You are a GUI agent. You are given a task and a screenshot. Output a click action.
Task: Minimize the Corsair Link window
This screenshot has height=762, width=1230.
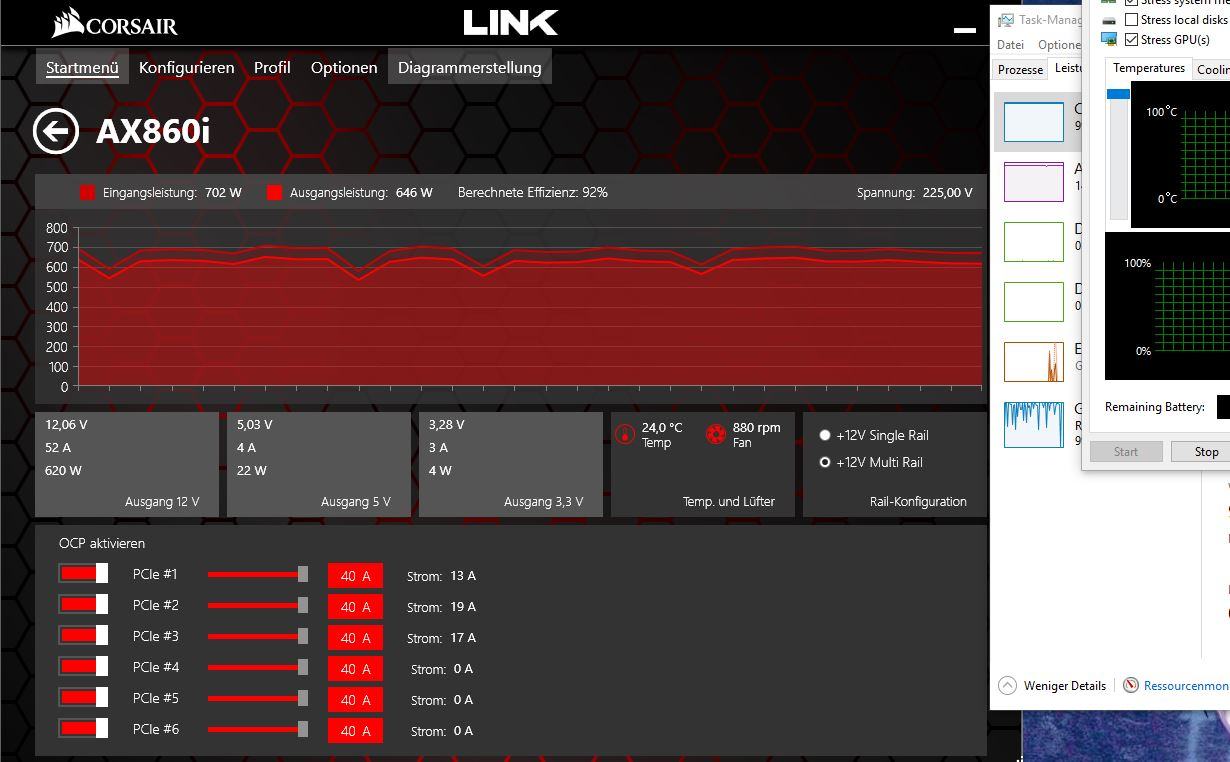click(x=965, y=30)
